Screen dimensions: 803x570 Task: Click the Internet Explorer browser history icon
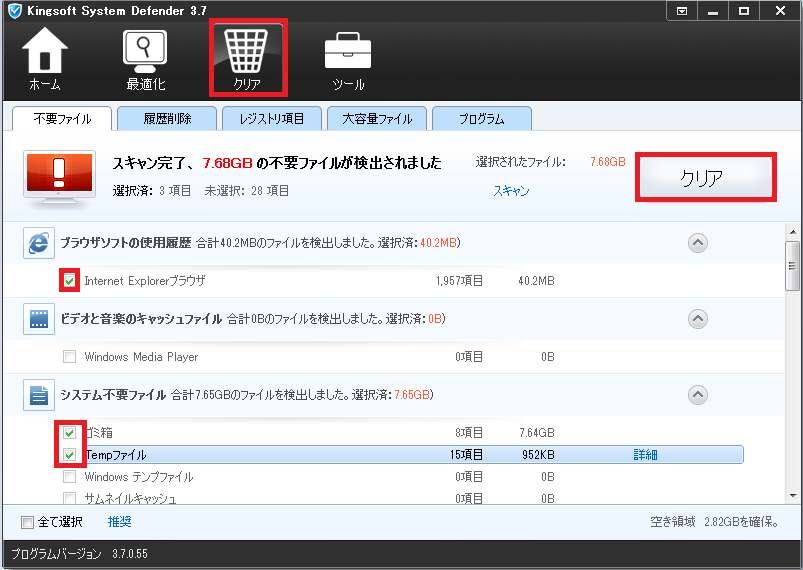(x=39, y=243)
